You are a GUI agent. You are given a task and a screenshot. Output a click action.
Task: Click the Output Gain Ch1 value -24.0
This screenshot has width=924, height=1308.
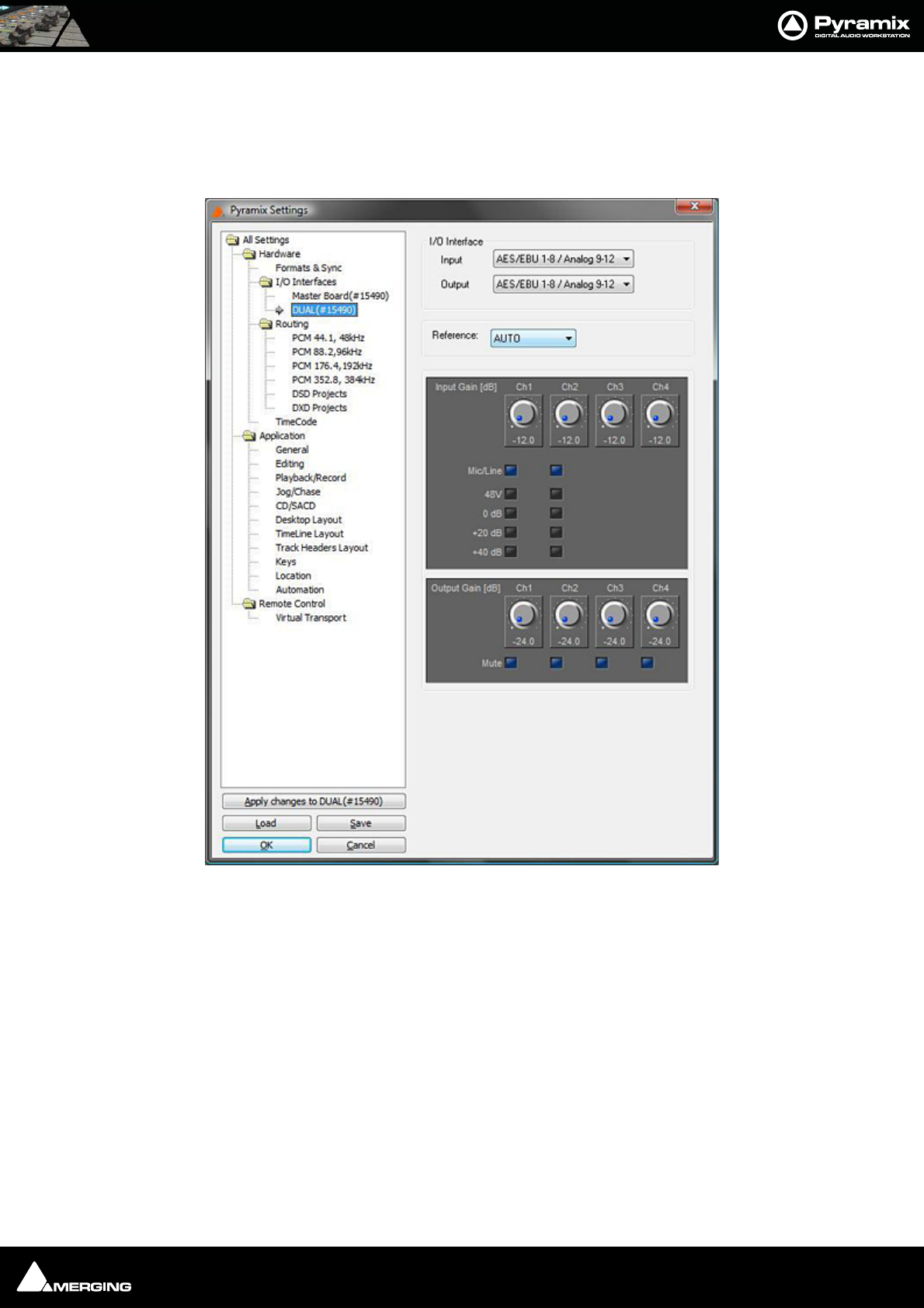pos(523,642)
